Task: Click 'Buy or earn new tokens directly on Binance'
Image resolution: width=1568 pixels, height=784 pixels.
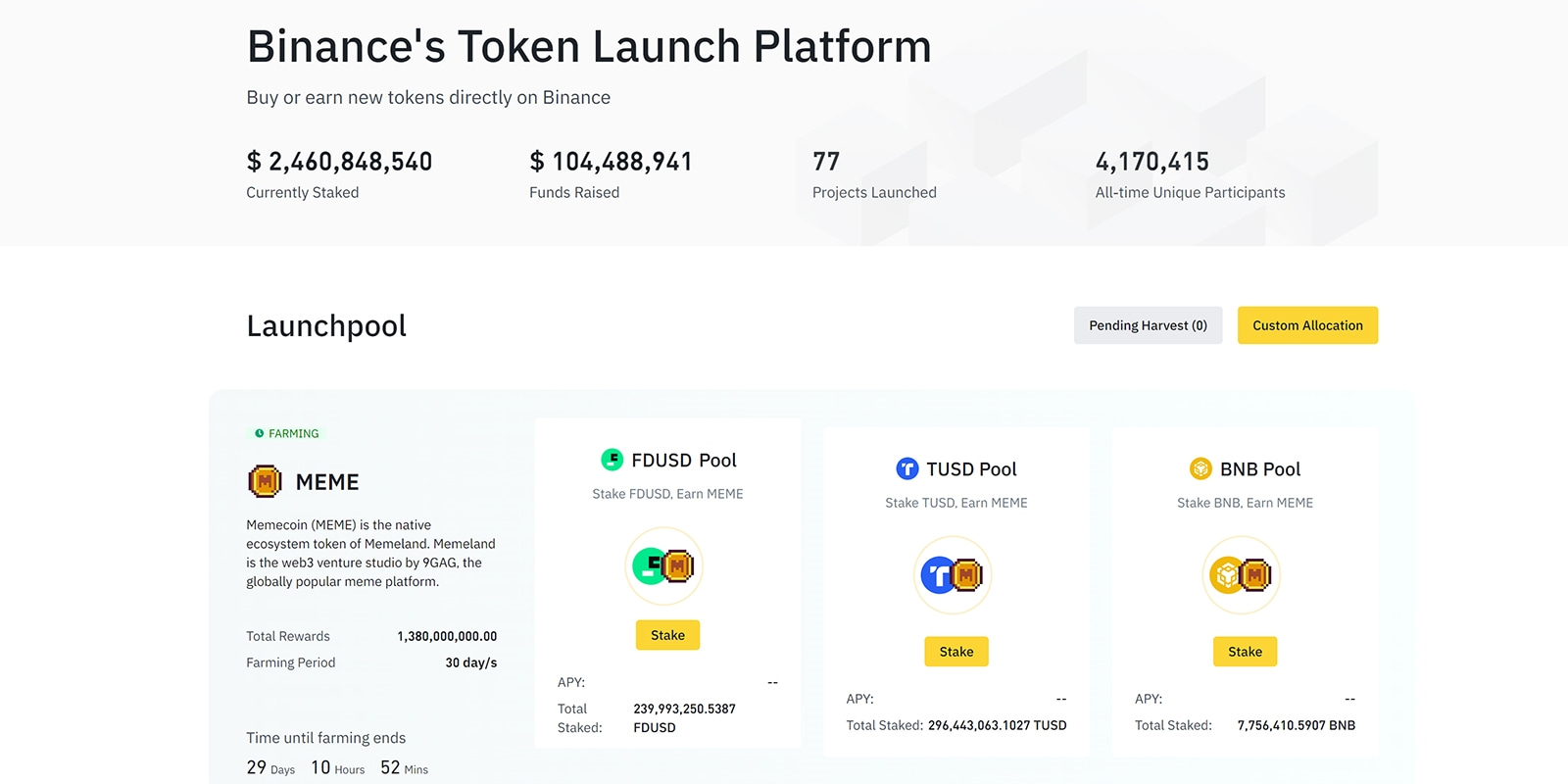Action: coord(428,97)
